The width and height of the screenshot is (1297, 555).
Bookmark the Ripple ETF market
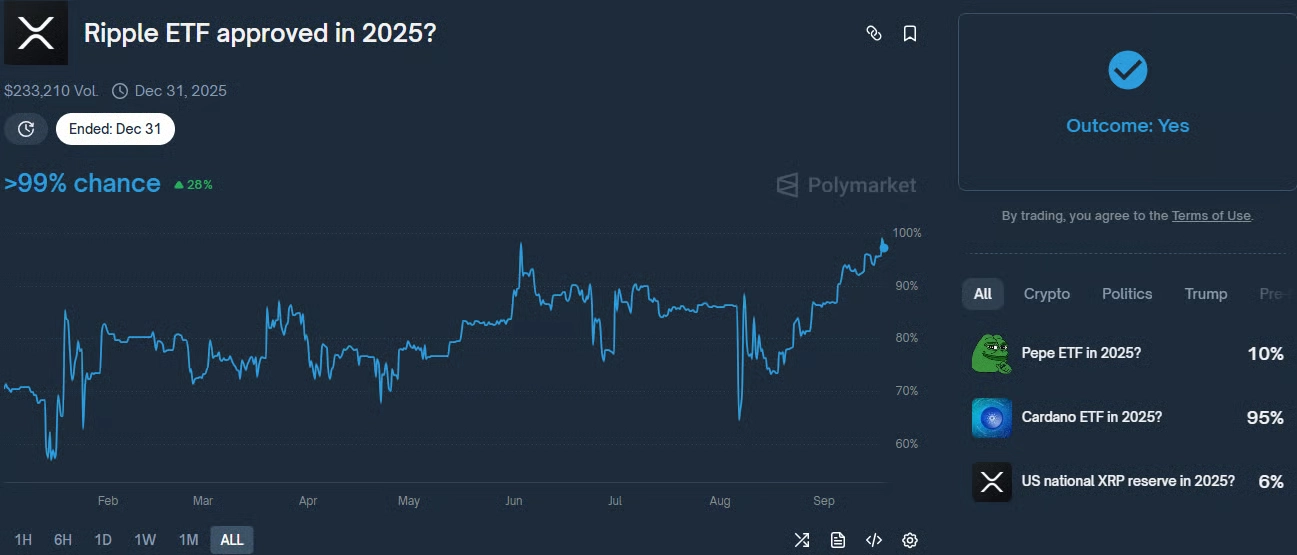pyautogui.click(x=909, y=33)
